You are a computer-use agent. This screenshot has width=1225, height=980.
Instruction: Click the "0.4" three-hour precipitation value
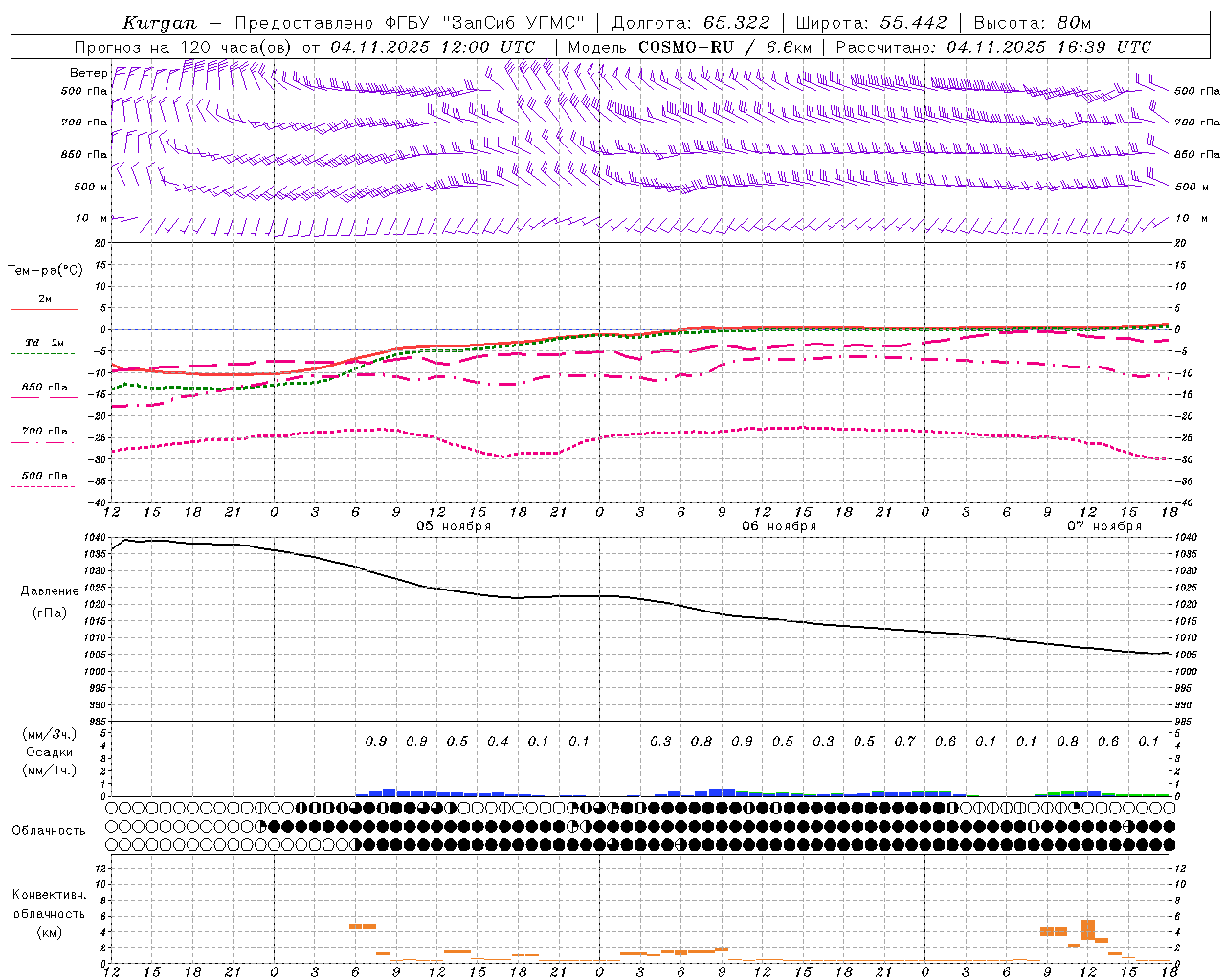(498, 742)
